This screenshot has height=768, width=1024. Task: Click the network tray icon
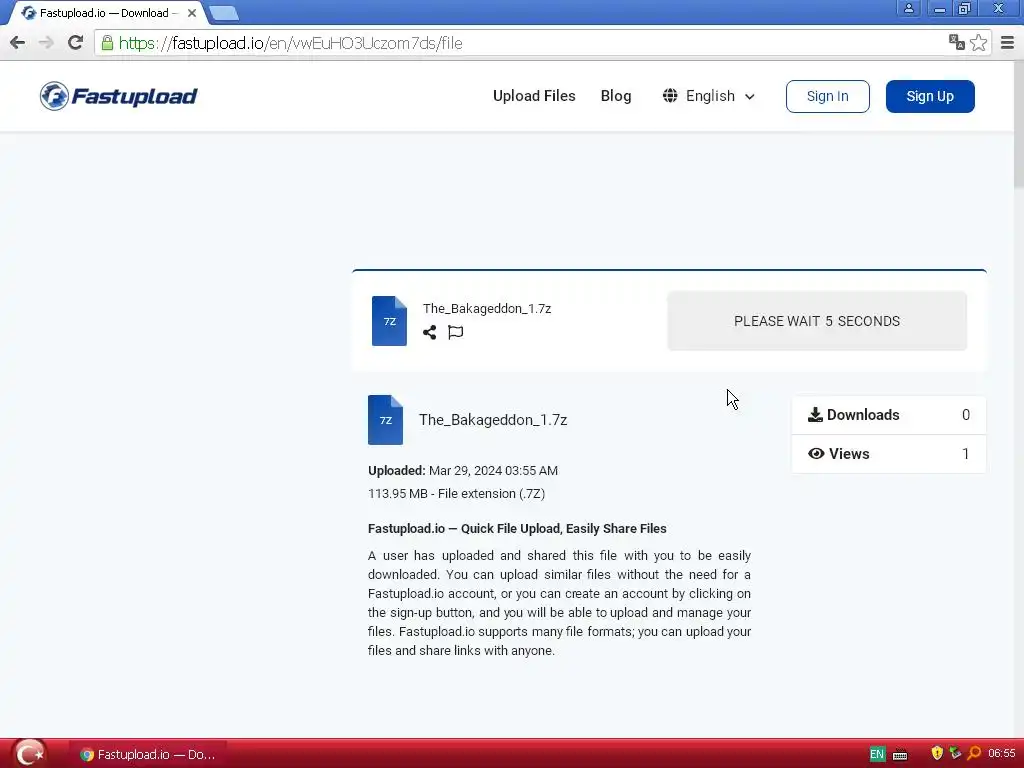pyautogui.click(x=955, y=753)
